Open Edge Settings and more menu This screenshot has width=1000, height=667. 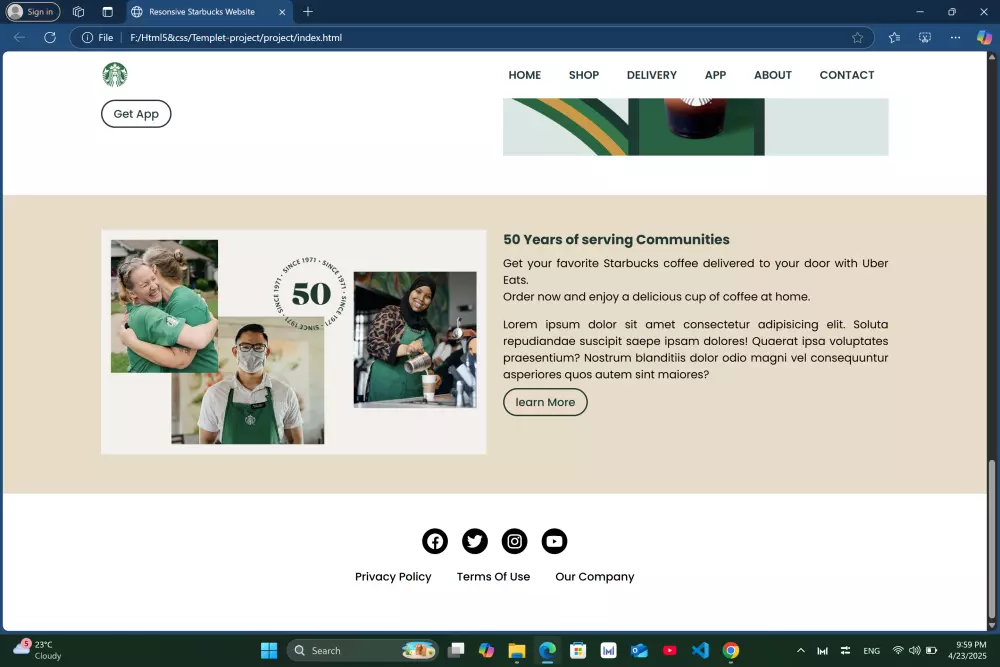click(x=955, y=38)
